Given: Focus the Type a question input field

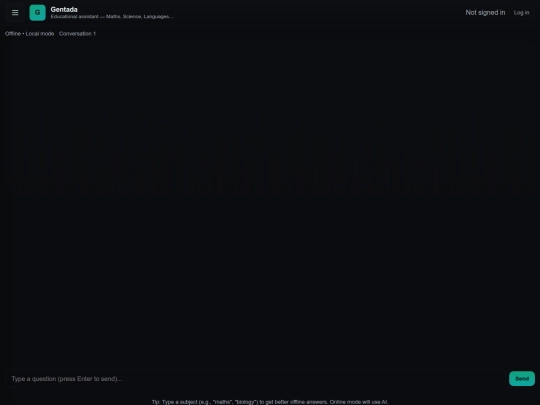Looking at the screenshot, I should (x=255, y=379).
